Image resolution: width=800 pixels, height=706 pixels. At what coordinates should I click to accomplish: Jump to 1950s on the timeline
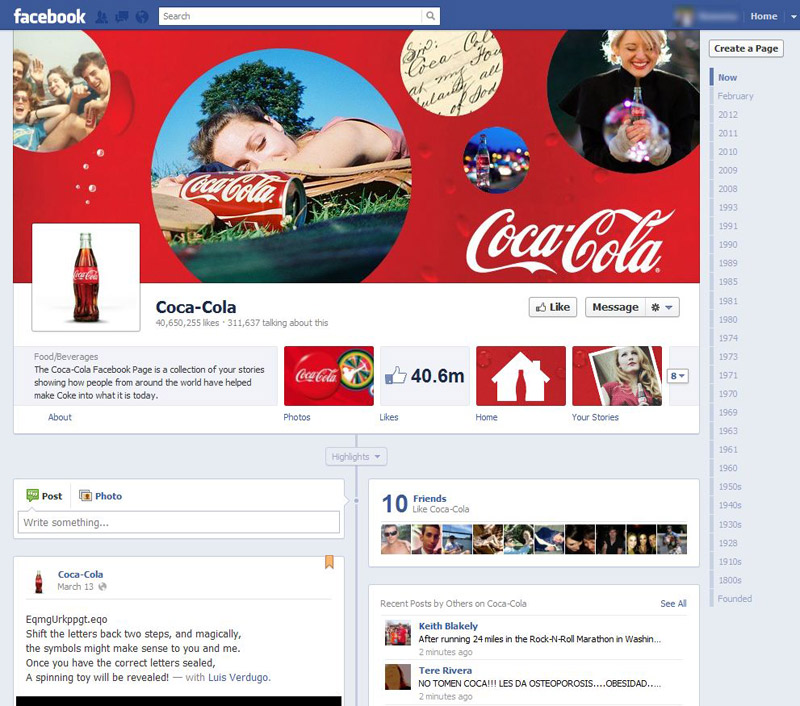pos(730,487)
